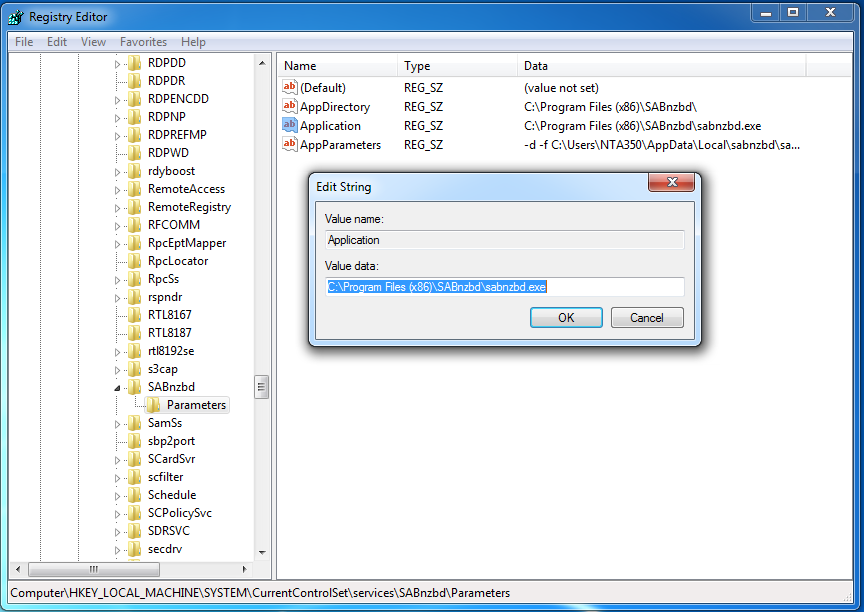Select the AppDirectory string value icon
864x612 pixels.
[289, 106]
